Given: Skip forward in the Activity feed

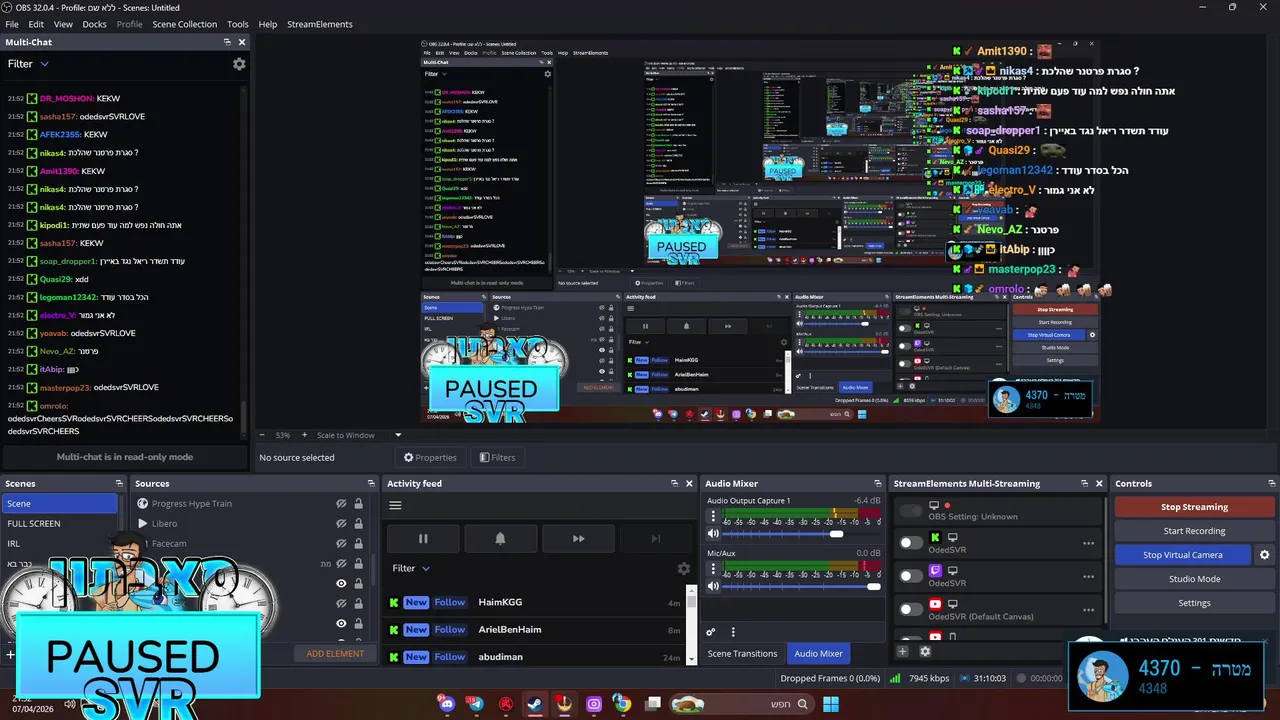Looking at the screenshot, I should point(578,538).
